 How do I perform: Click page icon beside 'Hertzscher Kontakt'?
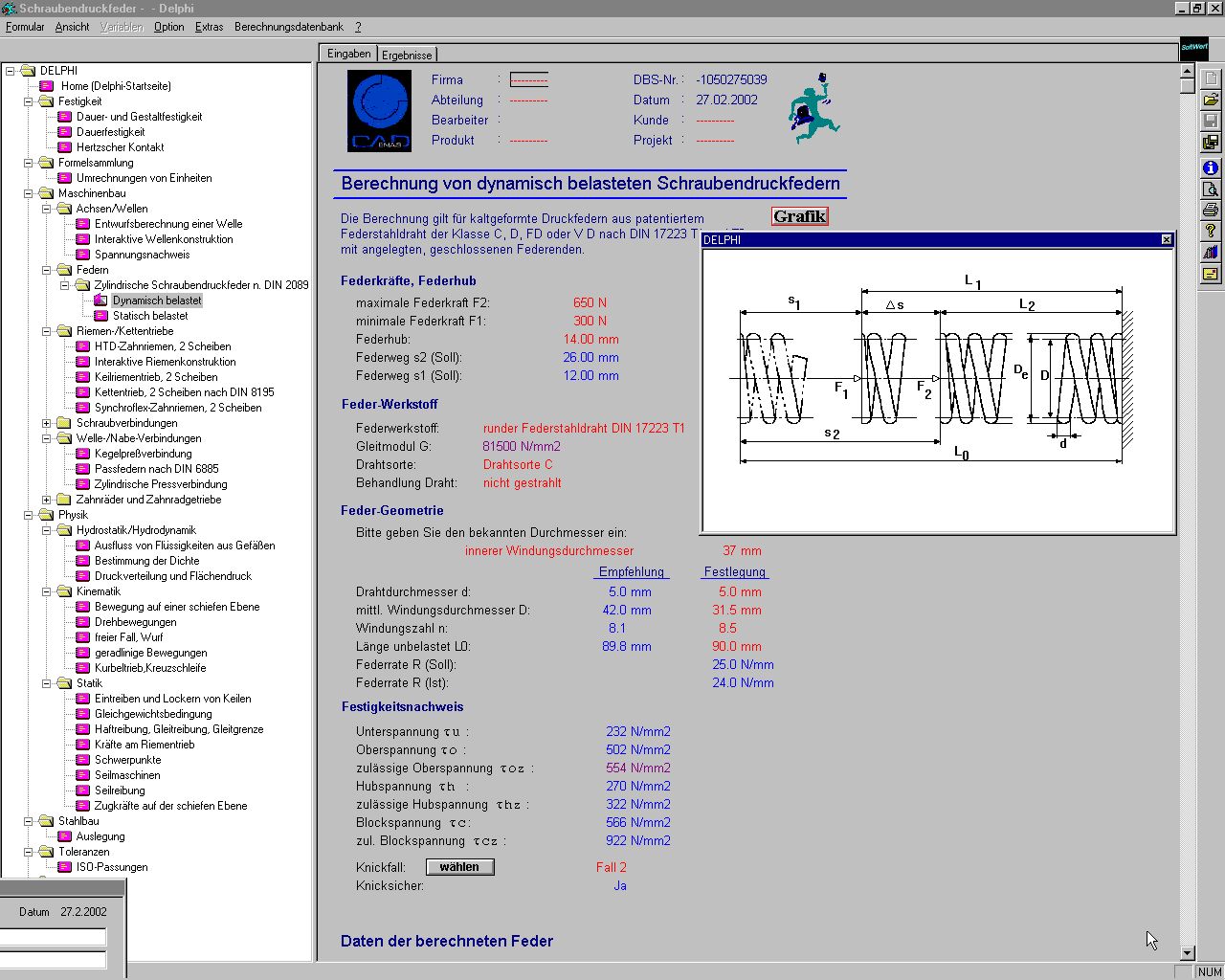[65, 147]
